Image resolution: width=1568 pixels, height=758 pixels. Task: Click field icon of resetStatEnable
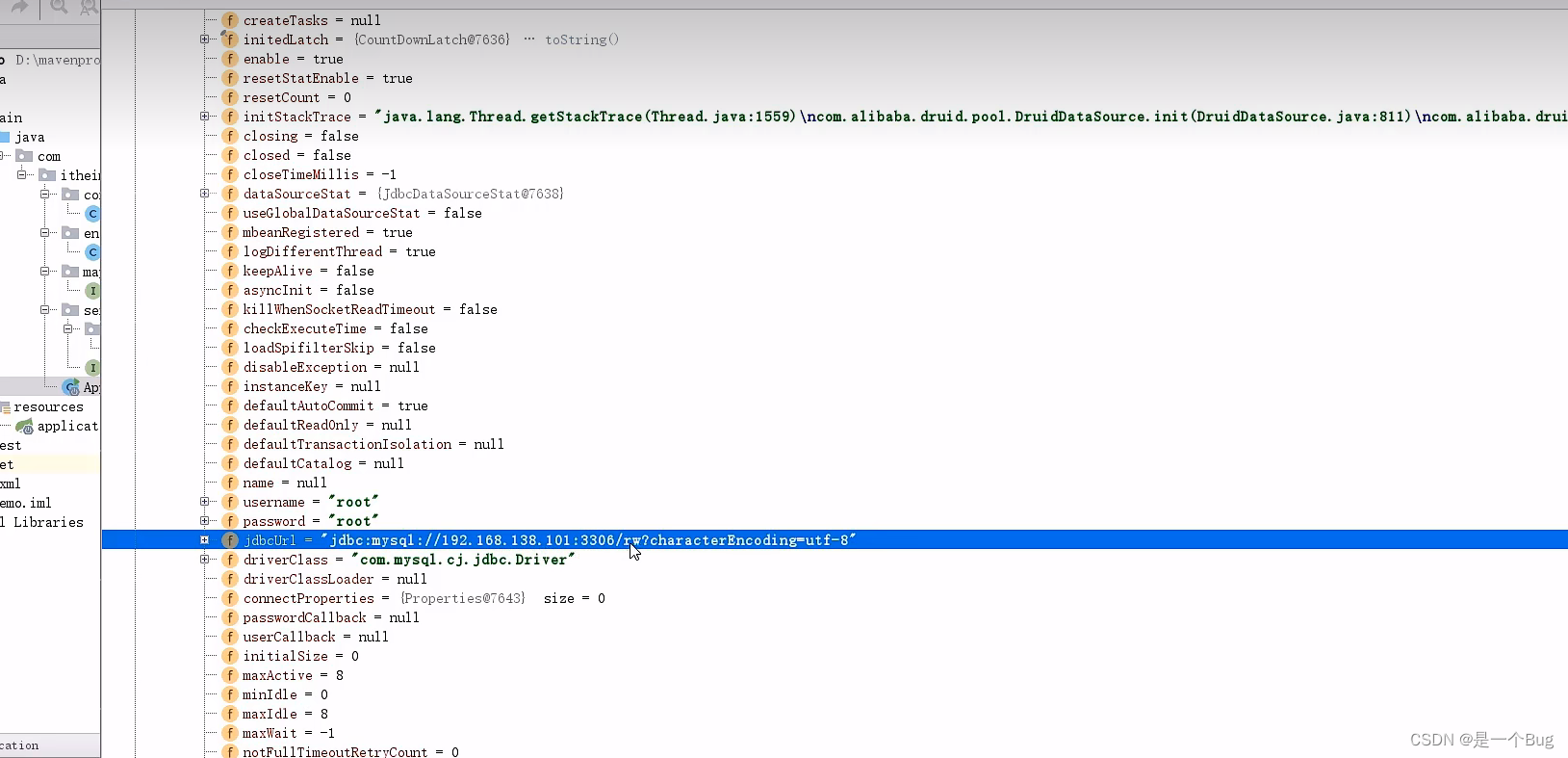pos(230,78)
